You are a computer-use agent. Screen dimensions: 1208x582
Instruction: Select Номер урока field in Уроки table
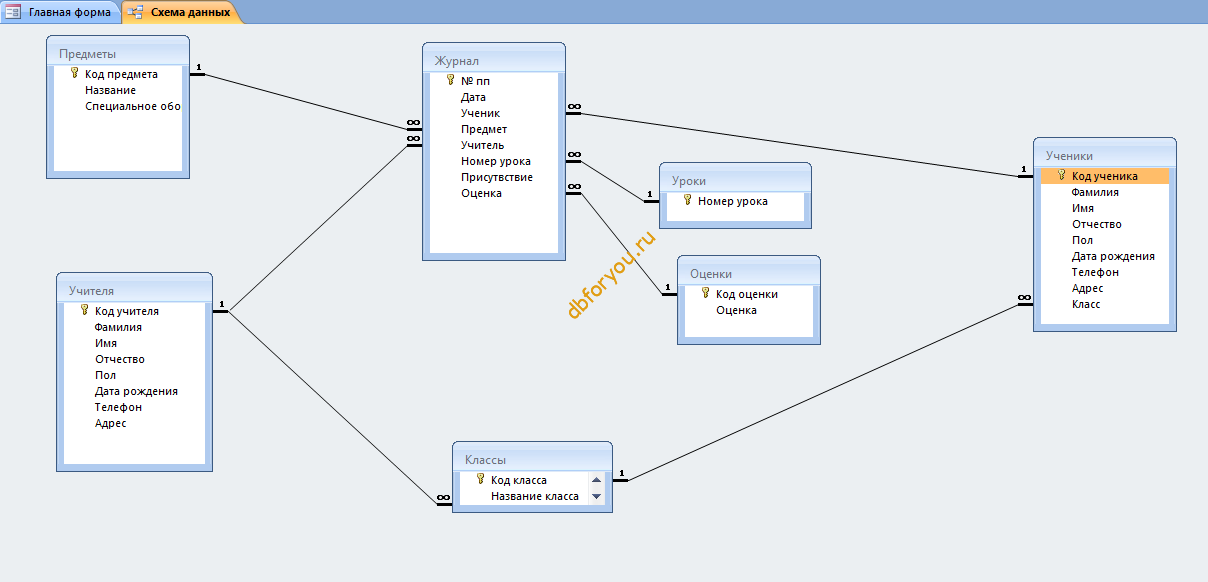[x=734, y=201]
